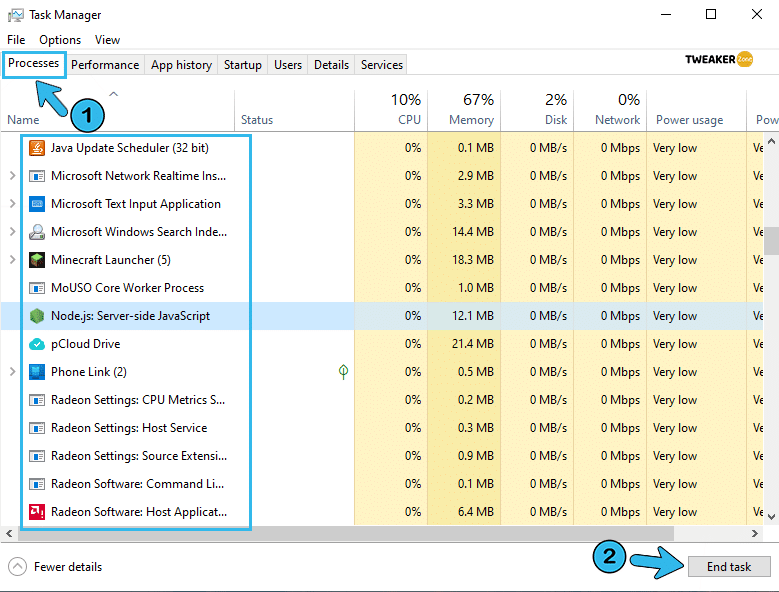Sort processes by CPU column
Image resolution: width=779 pixels, height=592 pixels.
click(x=391, y=111)
